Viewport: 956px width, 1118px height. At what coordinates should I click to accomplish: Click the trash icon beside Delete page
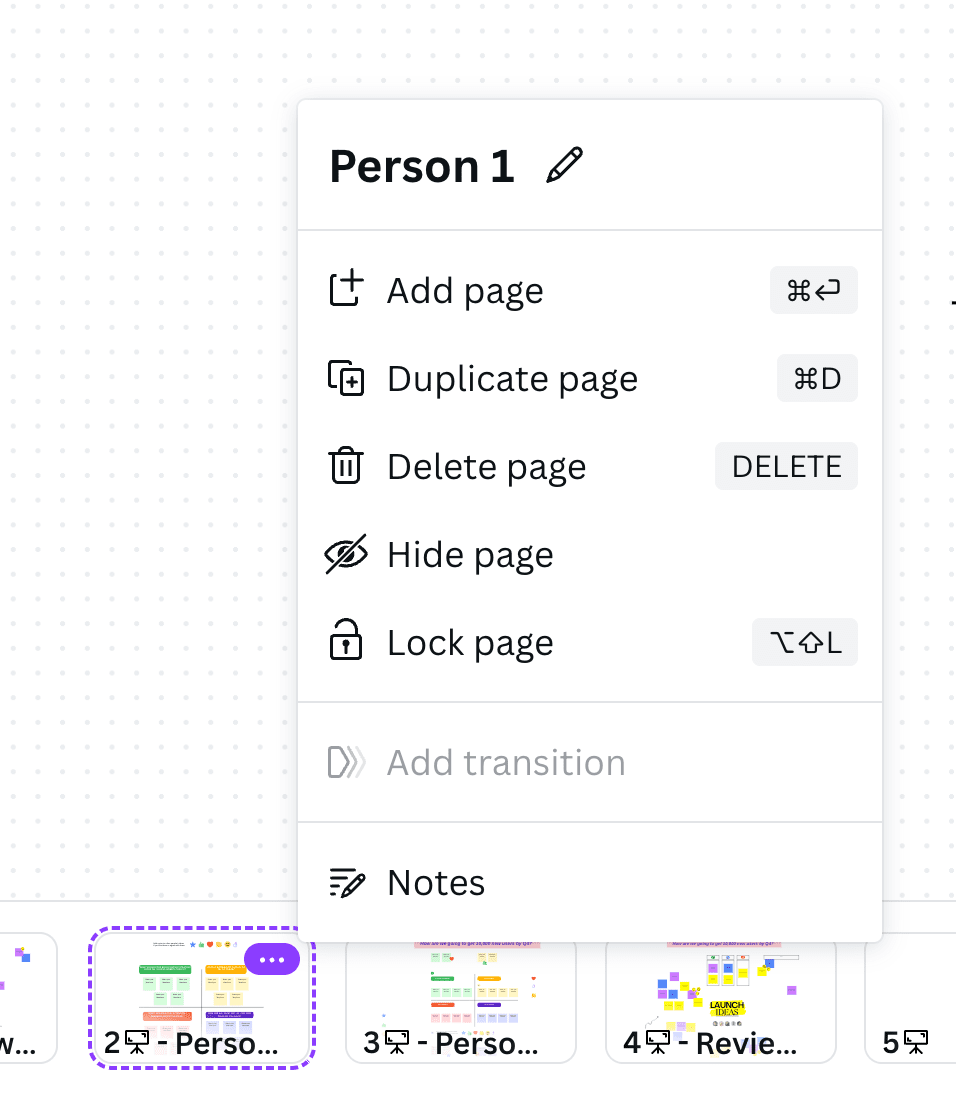pyautogui.click(x=346, y=466)
